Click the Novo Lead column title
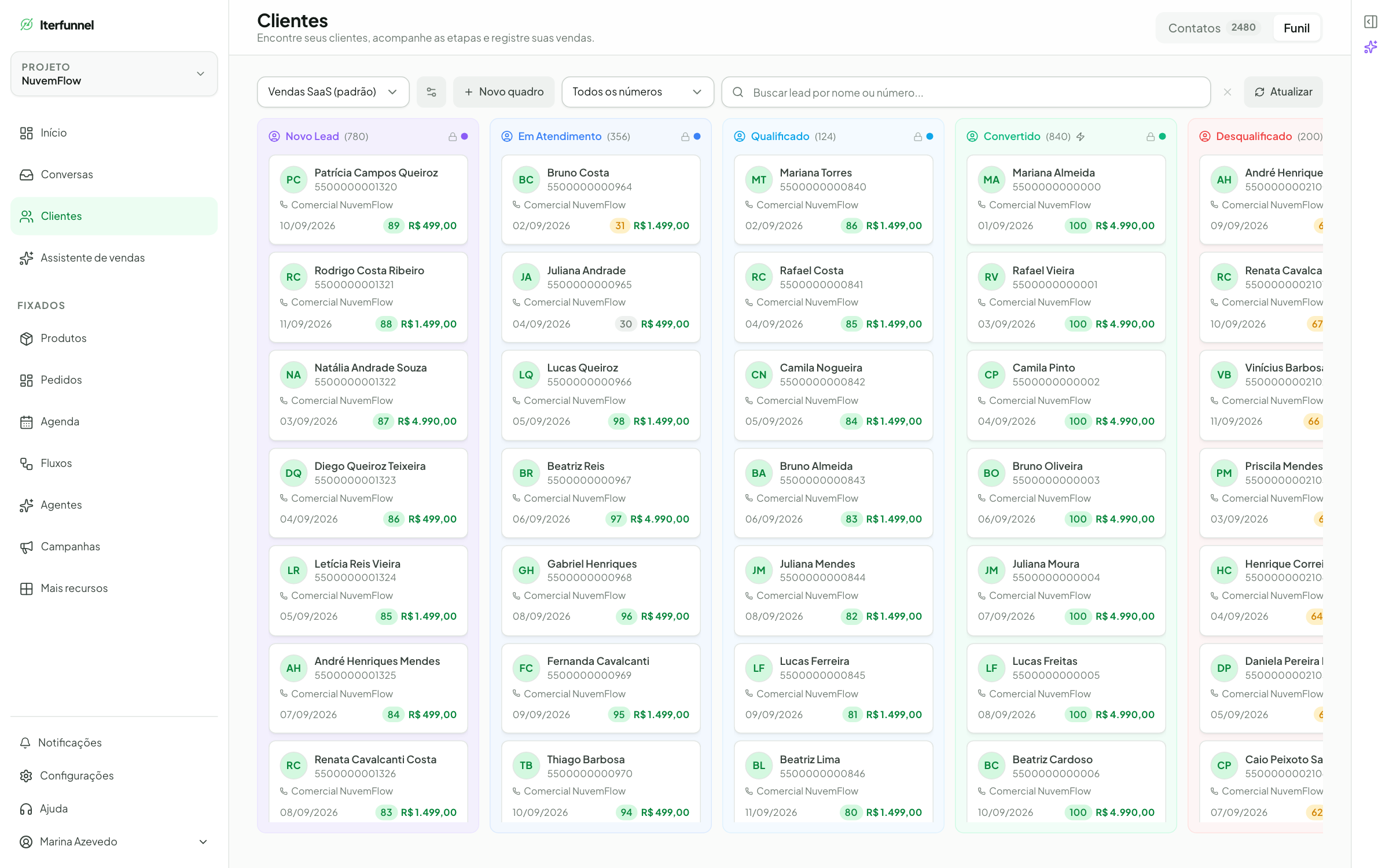The width and height of the screenshot is (1389, 868). tap(312, 137)
